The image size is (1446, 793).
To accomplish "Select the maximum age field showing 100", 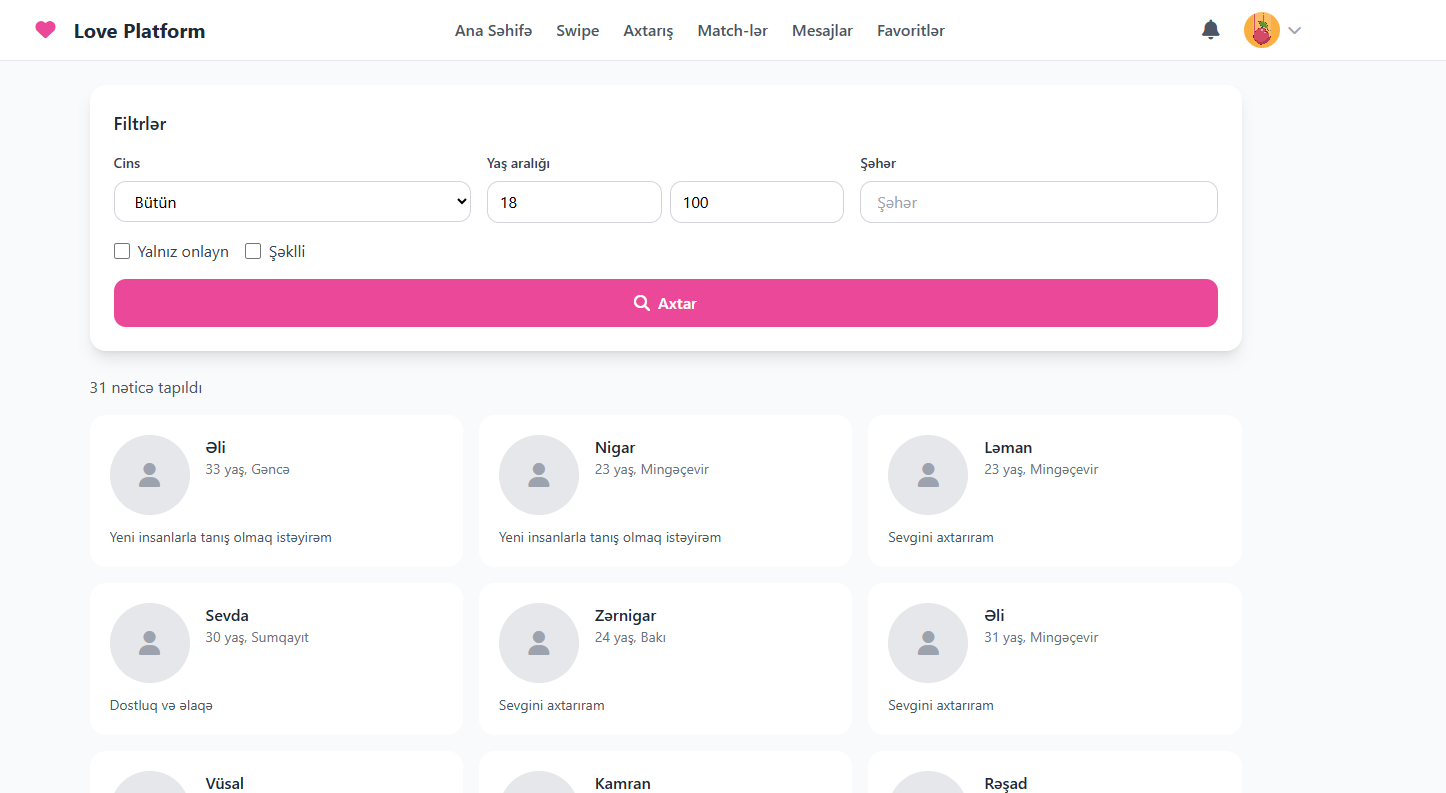I will 756,202.
